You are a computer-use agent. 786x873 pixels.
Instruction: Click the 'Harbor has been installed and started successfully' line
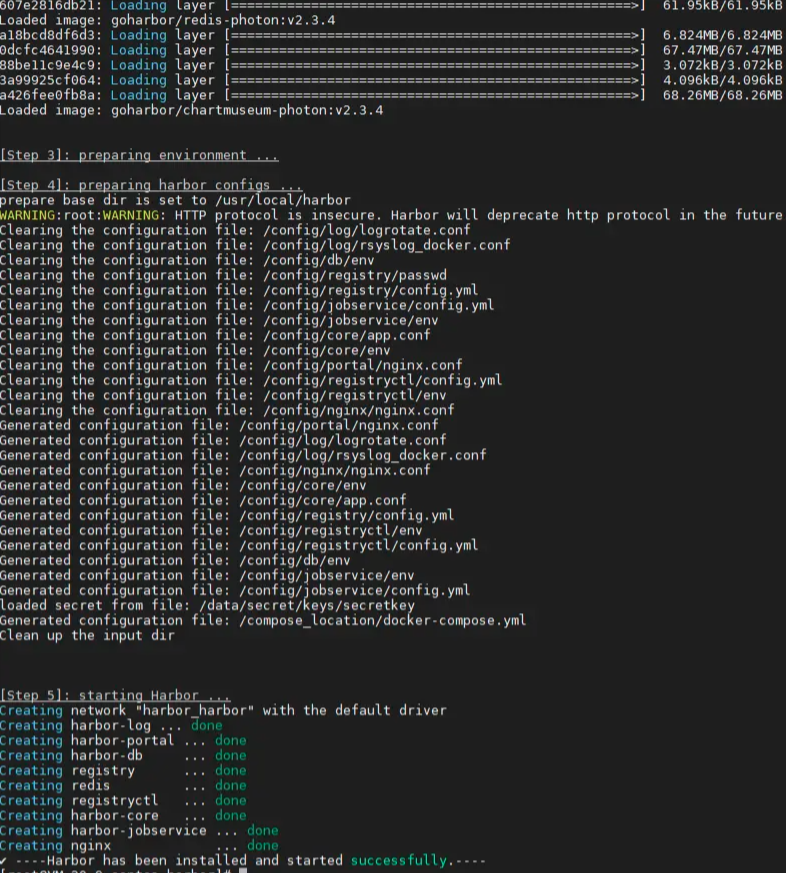pyautogui.click(x=243, y=861)
